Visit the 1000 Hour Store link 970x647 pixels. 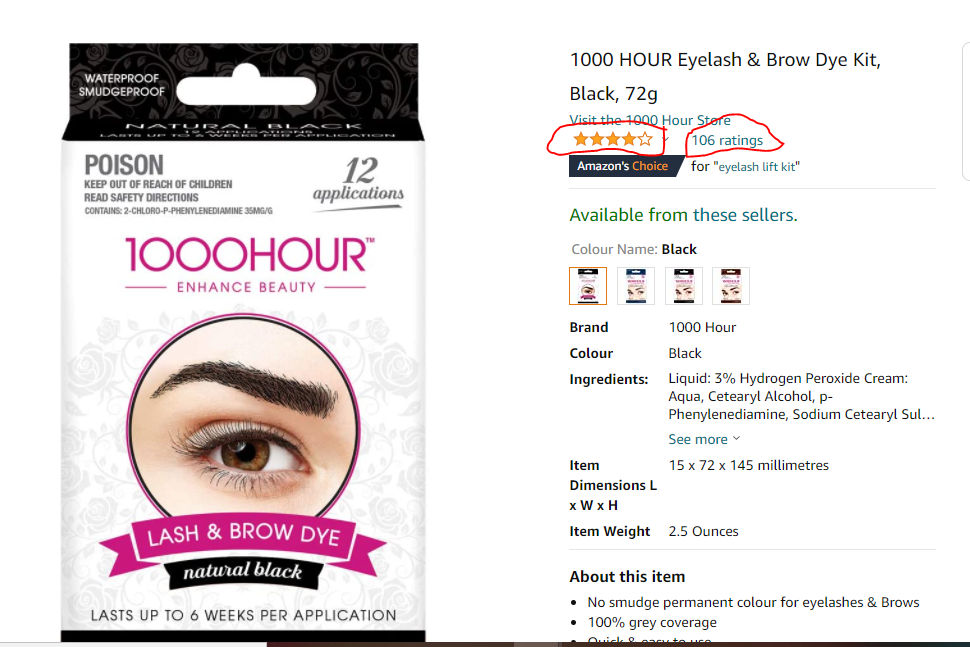coord(650,120)
